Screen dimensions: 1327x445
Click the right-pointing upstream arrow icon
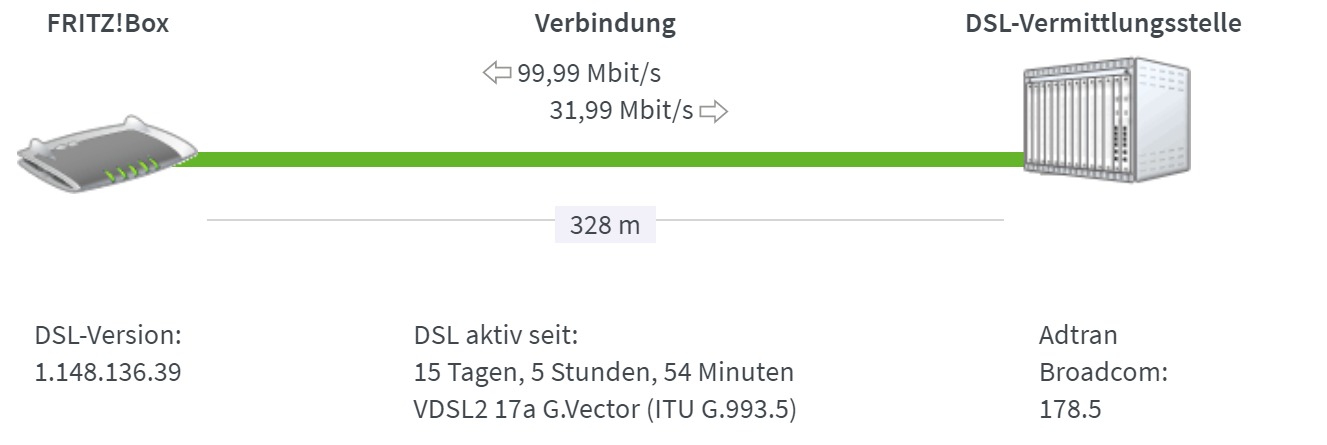pyautogui.click(x=713, y=111)
